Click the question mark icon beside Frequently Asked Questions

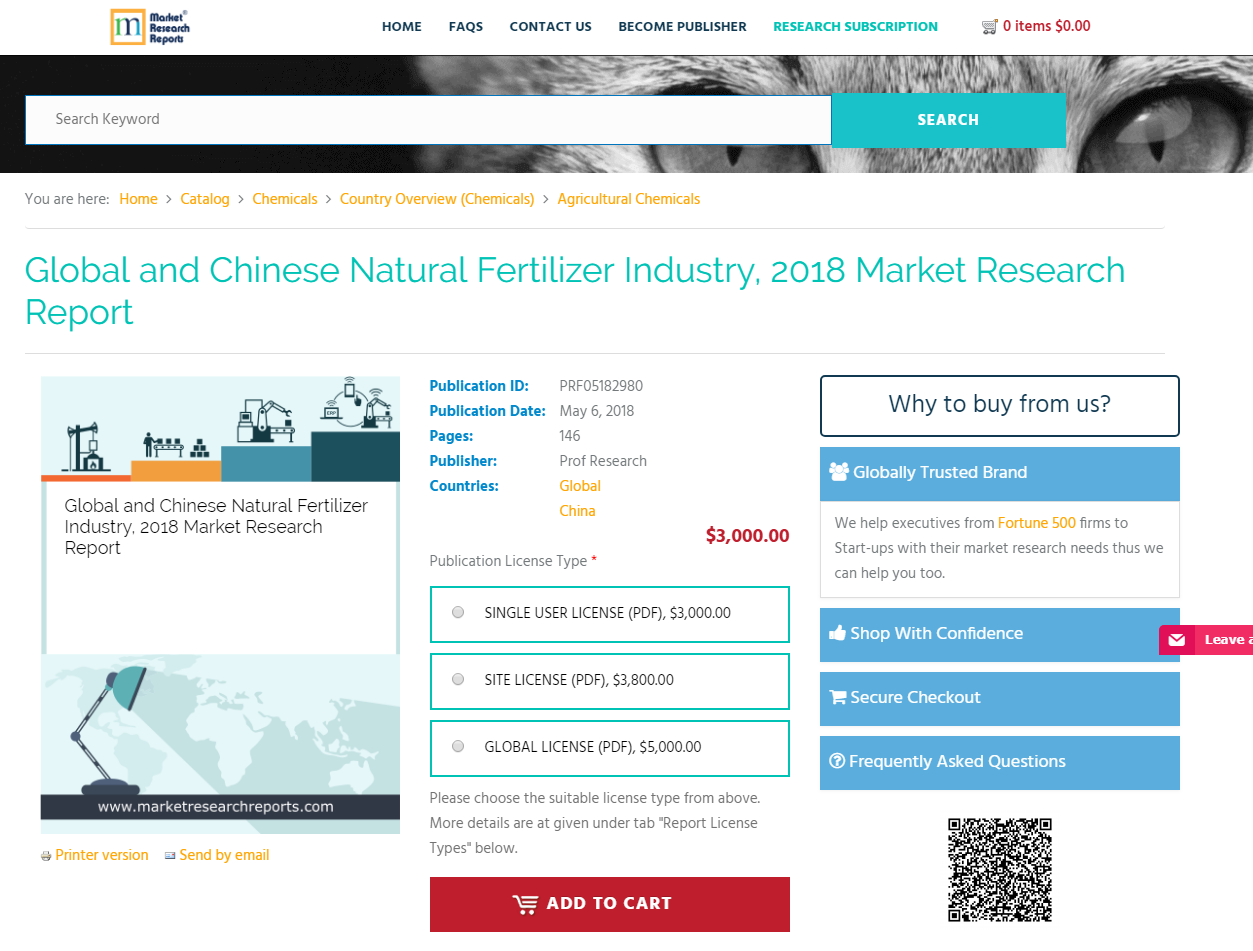pyautogui.click(x=837, y=761)
